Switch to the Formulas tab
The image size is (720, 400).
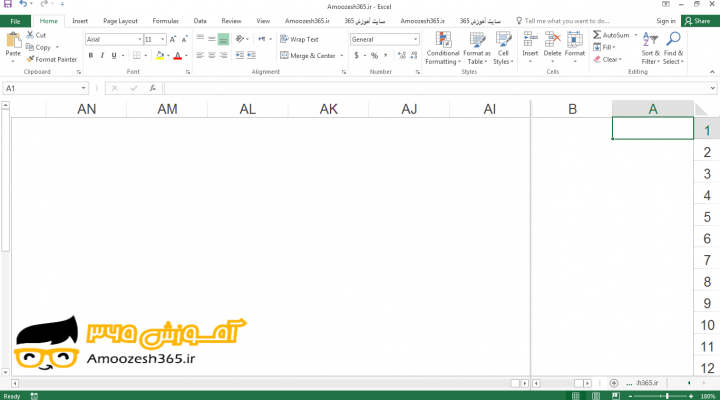(x=165, y=21)
